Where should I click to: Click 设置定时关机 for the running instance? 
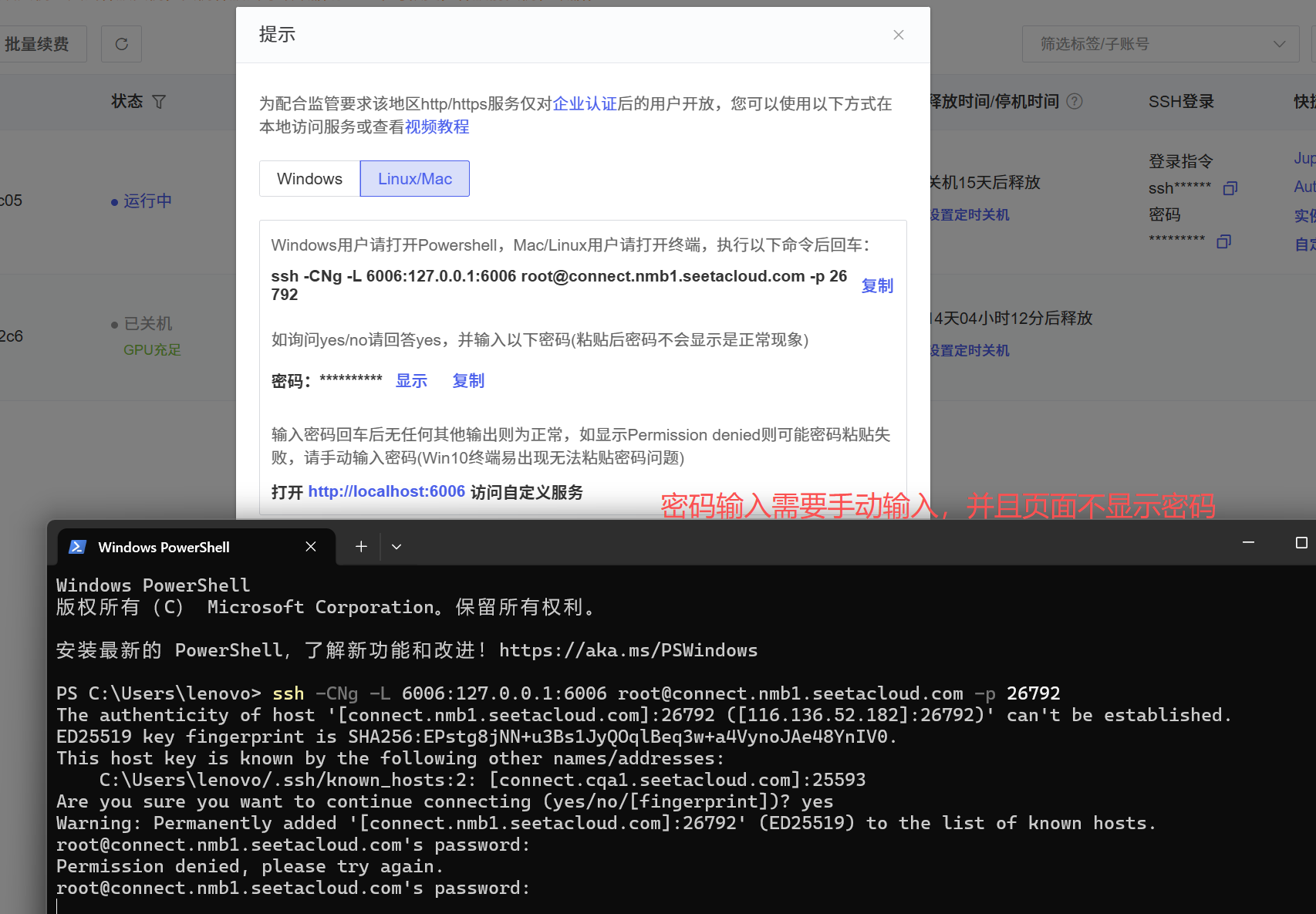click(969, 214)
